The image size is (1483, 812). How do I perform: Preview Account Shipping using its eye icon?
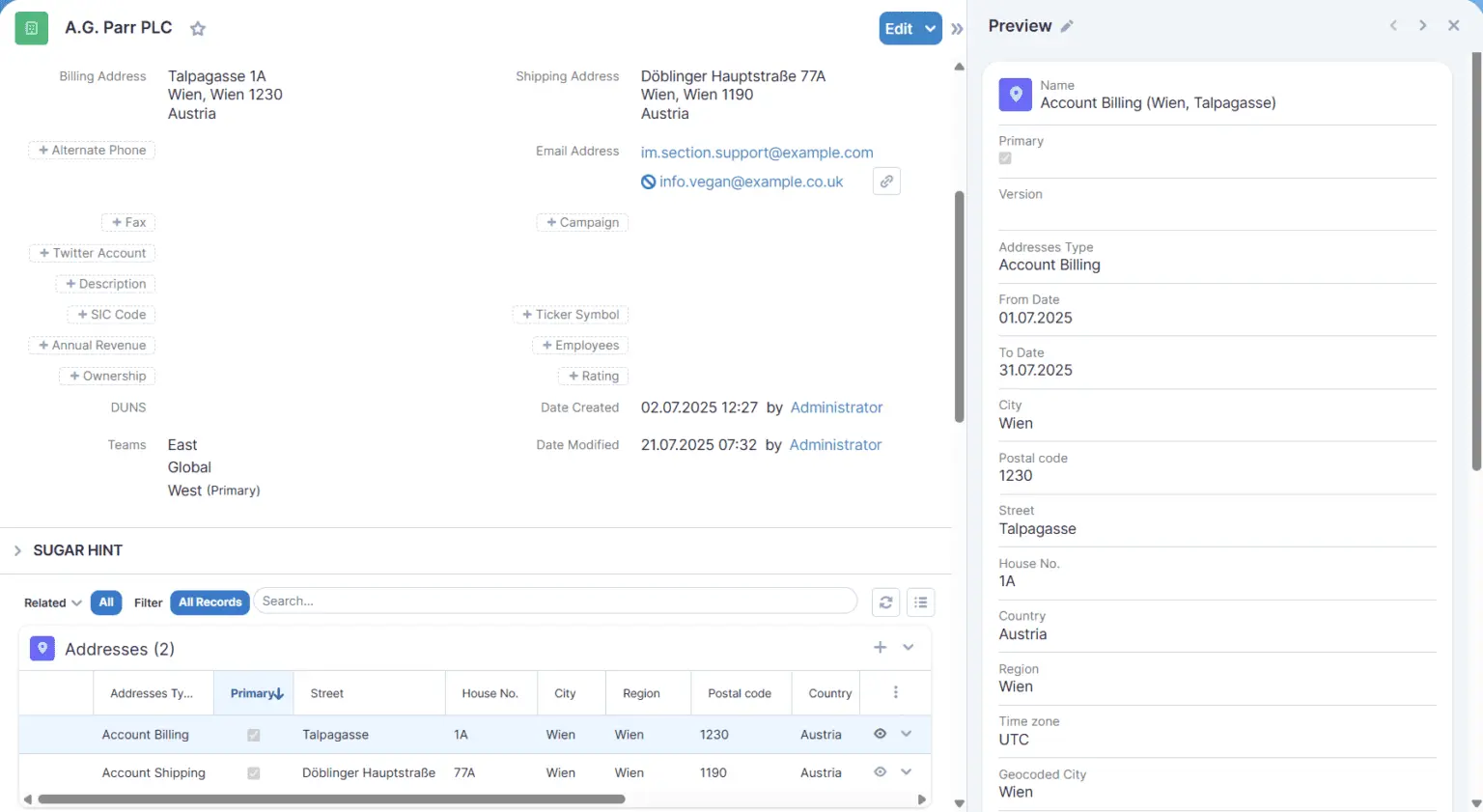tap(879, 771)
